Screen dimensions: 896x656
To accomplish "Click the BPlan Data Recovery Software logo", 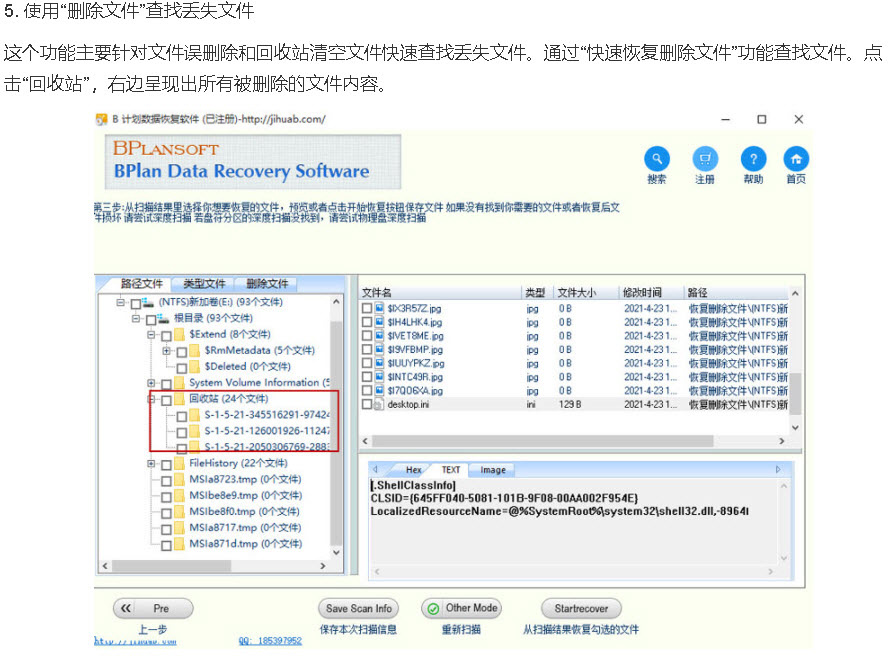I will click(x=253, y=162).
